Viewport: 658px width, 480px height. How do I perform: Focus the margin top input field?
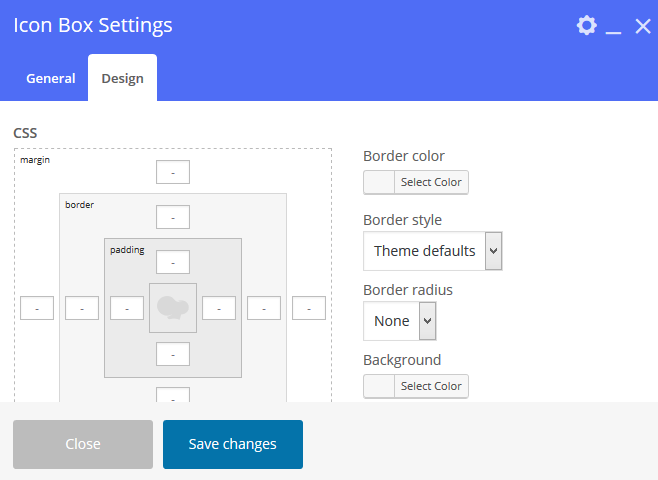173,172
